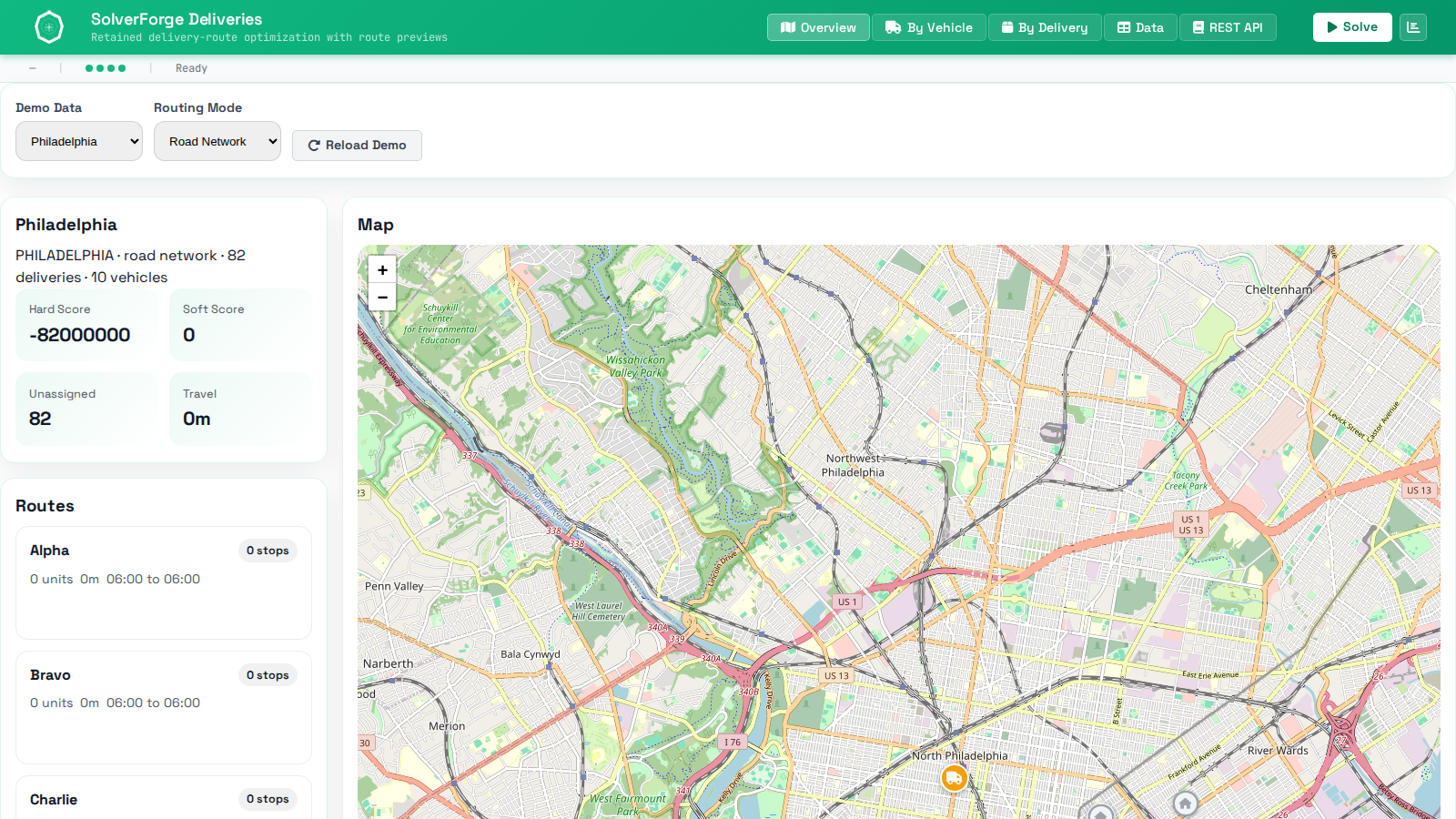Open the Overview tab
This screenshot has height=819, width=1456.
coord(818,27)
